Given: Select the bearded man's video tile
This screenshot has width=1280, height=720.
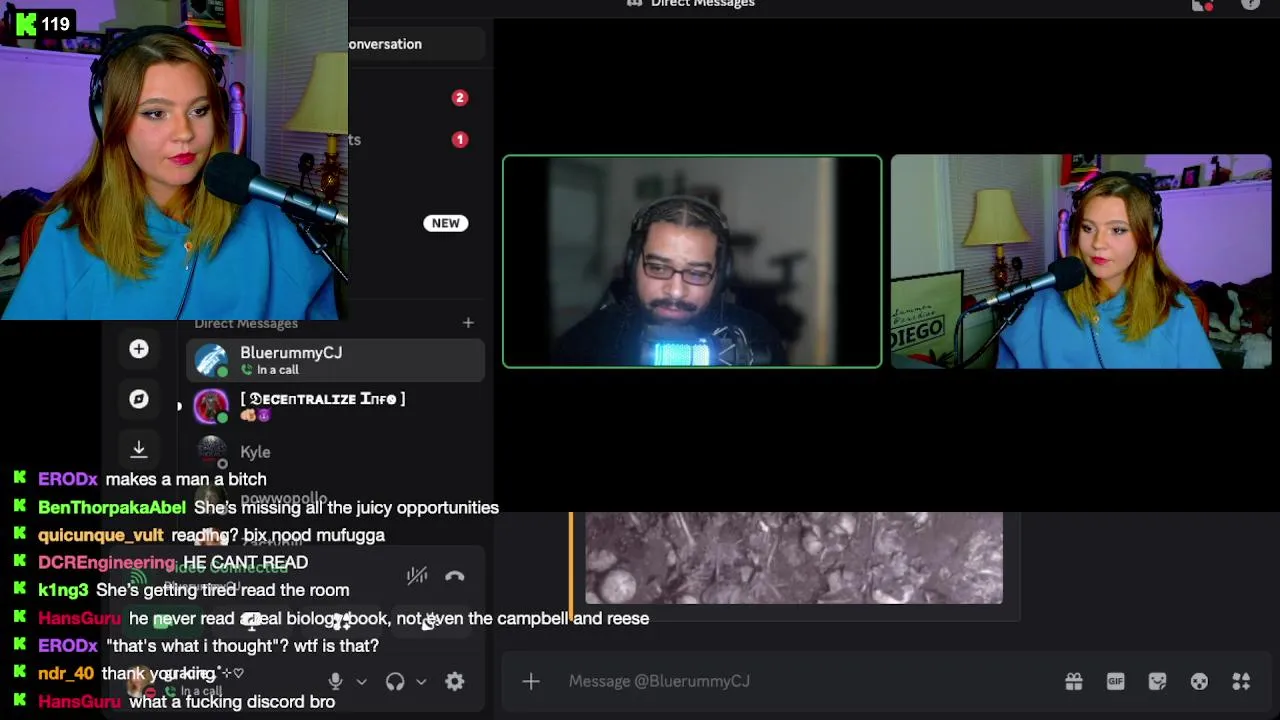Looking at the screenshot, I should pos(692,261).
